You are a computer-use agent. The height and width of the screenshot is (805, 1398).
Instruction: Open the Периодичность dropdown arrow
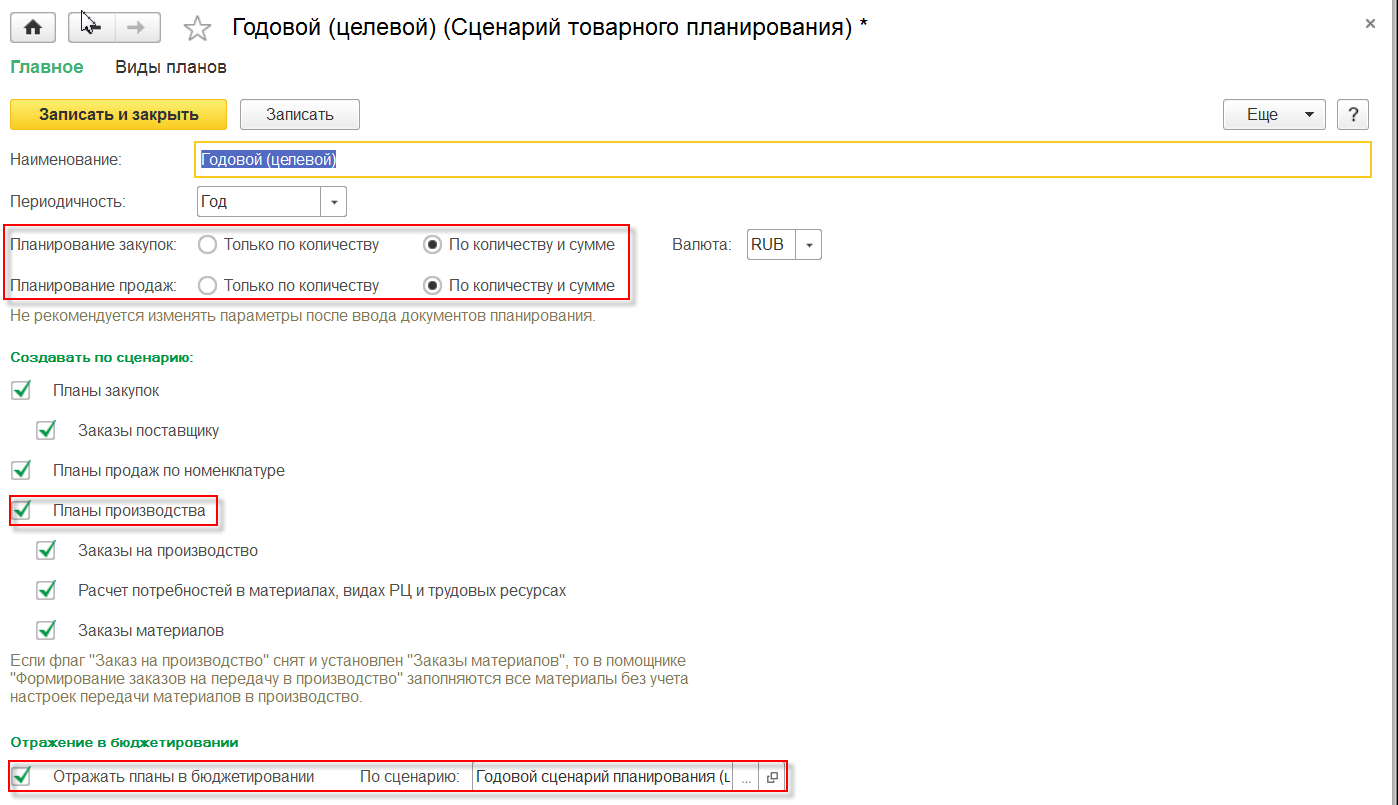[x=333, y=201]
